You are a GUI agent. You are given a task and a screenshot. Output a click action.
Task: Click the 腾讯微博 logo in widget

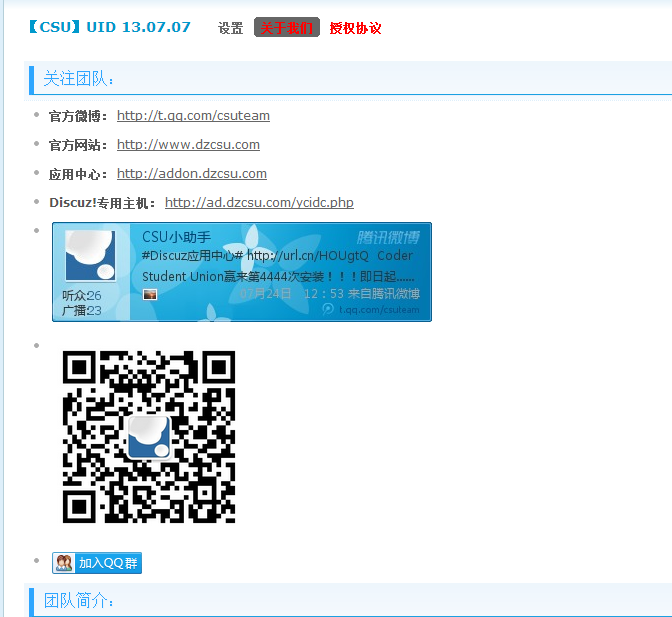point(388,237)
